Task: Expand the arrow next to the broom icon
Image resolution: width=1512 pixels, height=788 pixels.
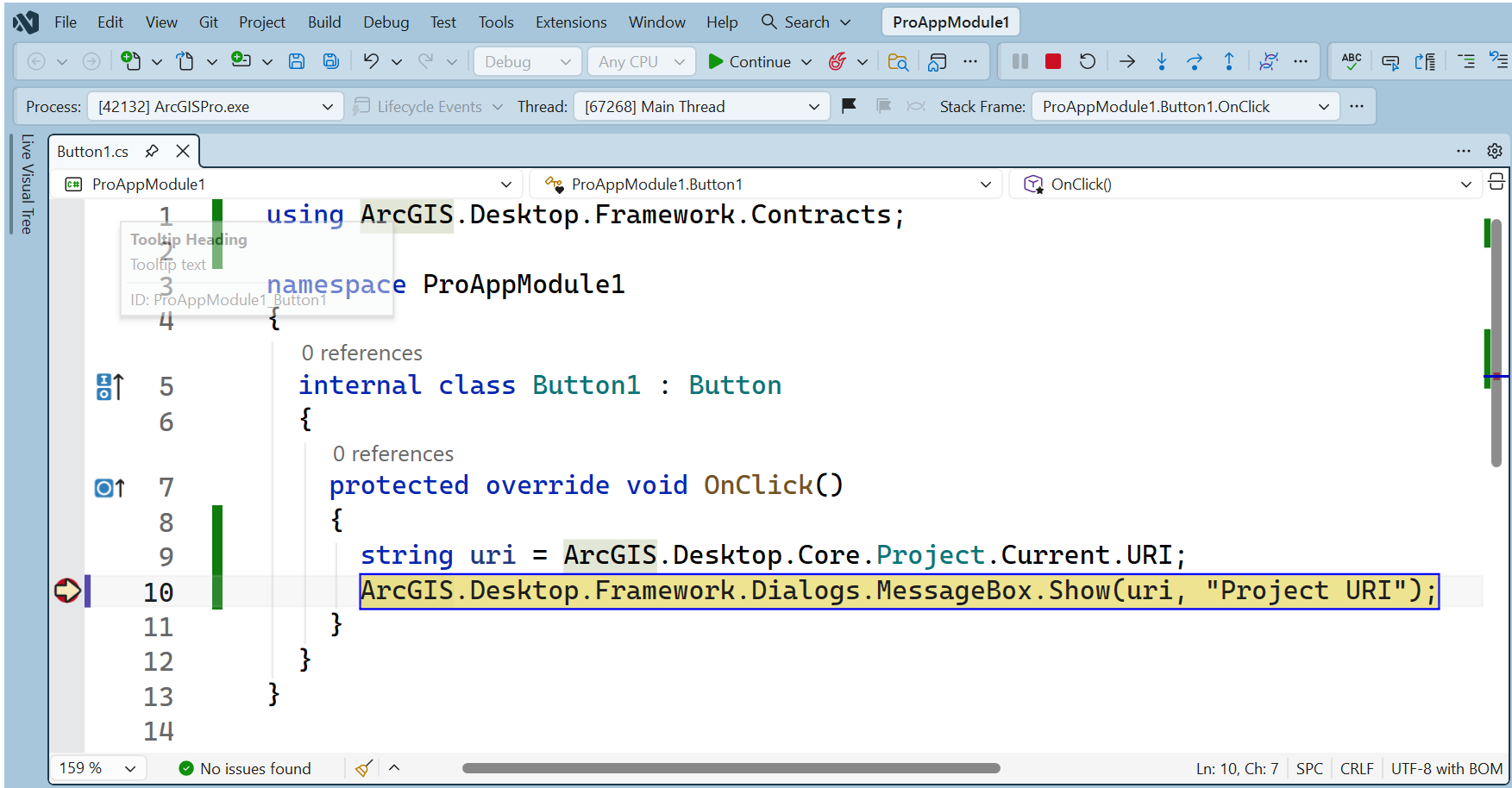Action: coord(394,767)
